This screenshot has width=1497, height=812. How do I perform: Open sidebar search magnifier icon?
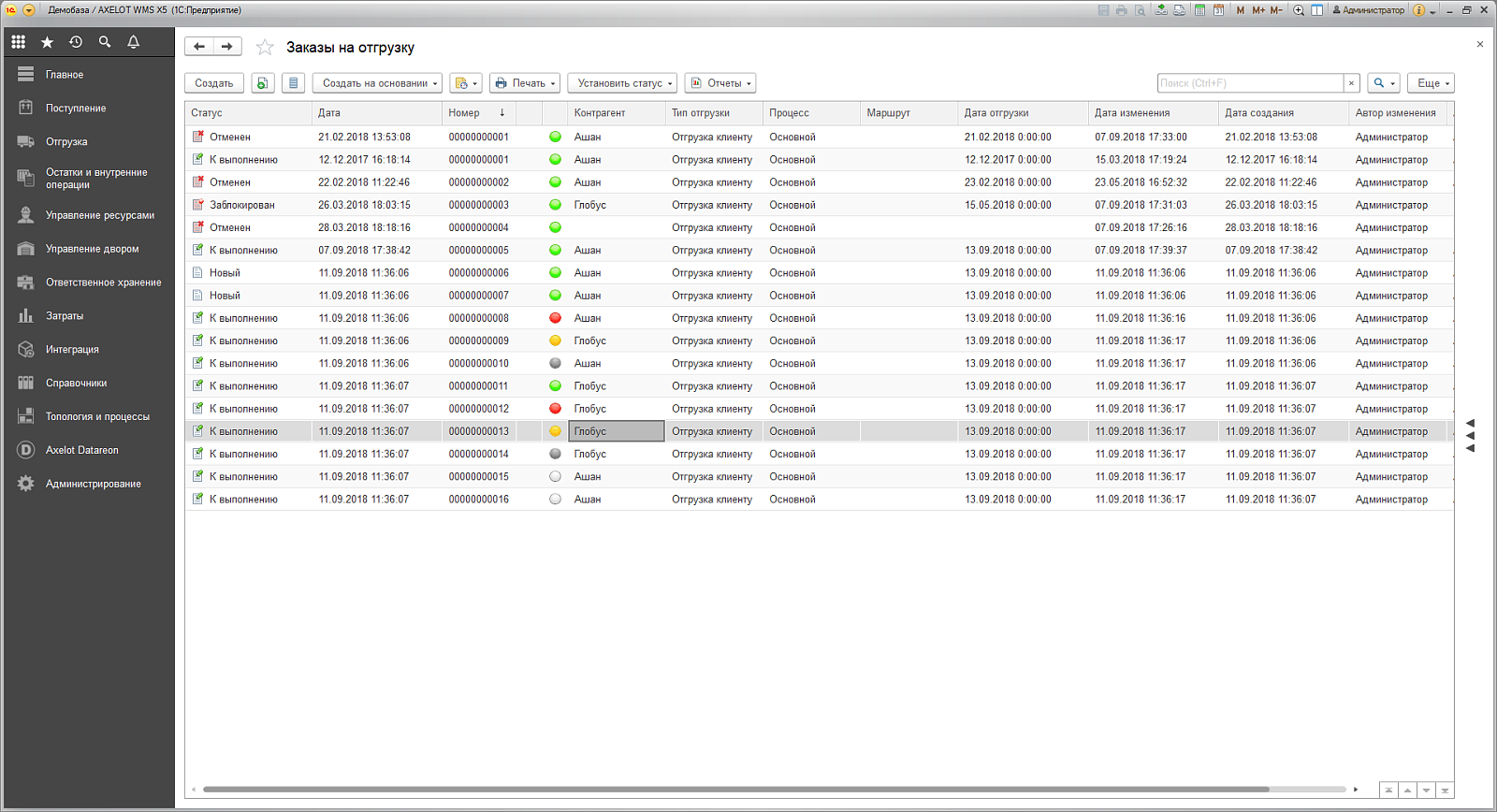[105, 42]
